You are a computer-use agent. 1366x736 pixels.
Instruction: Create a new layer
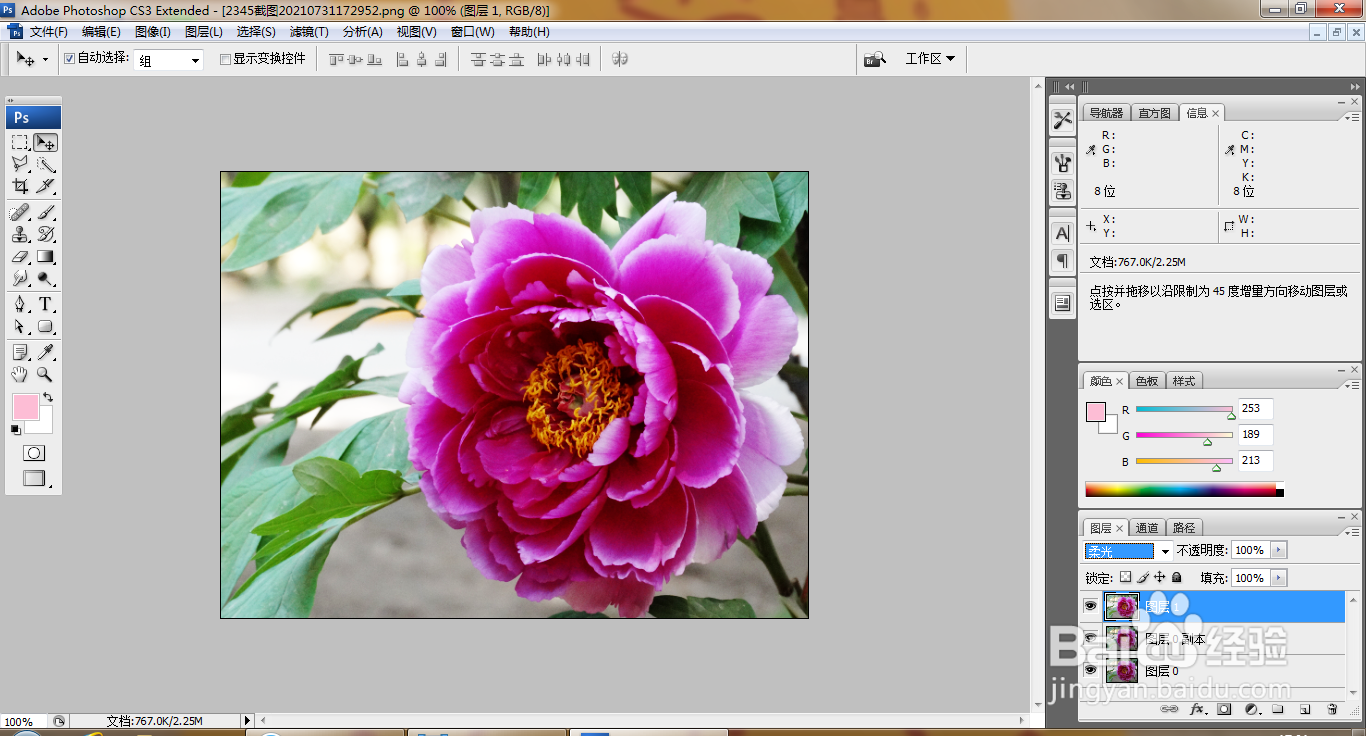coord(1305,709)
